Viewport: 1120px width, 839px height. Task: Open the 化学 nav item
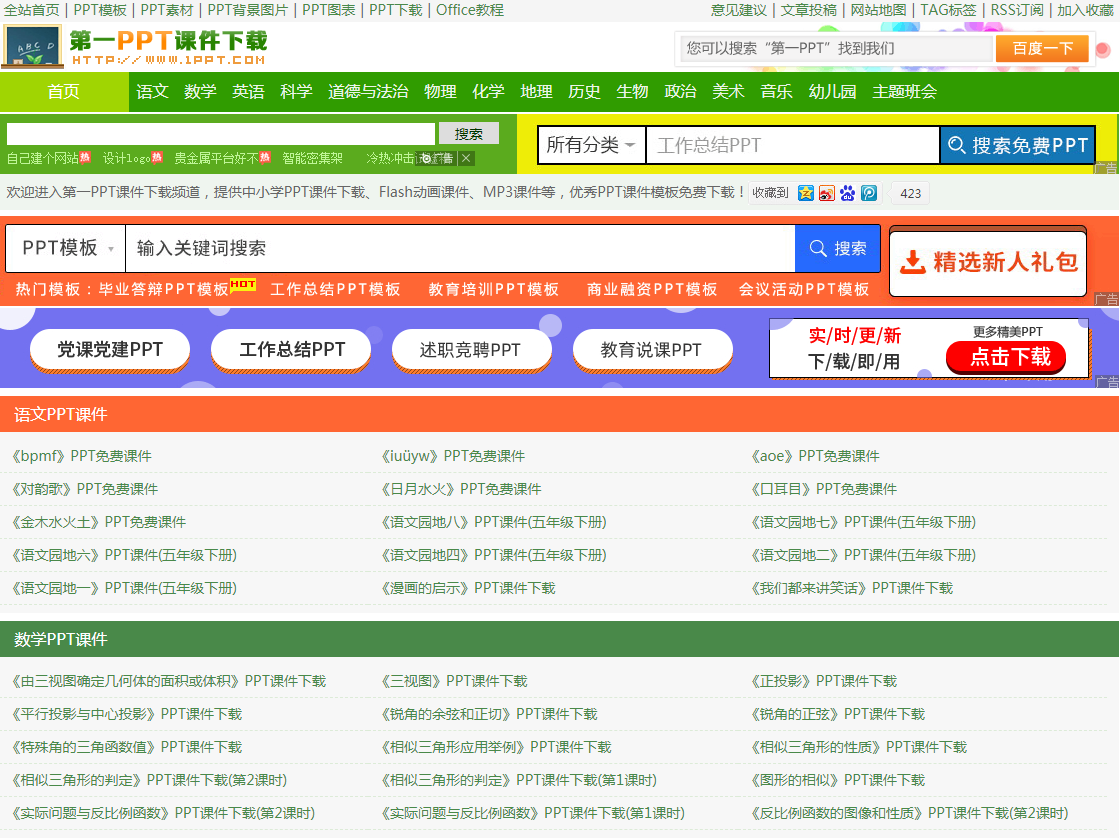click(488, 91)
